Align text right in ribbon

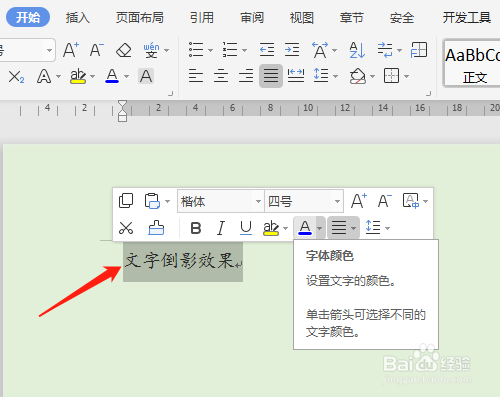pos(246,76)
